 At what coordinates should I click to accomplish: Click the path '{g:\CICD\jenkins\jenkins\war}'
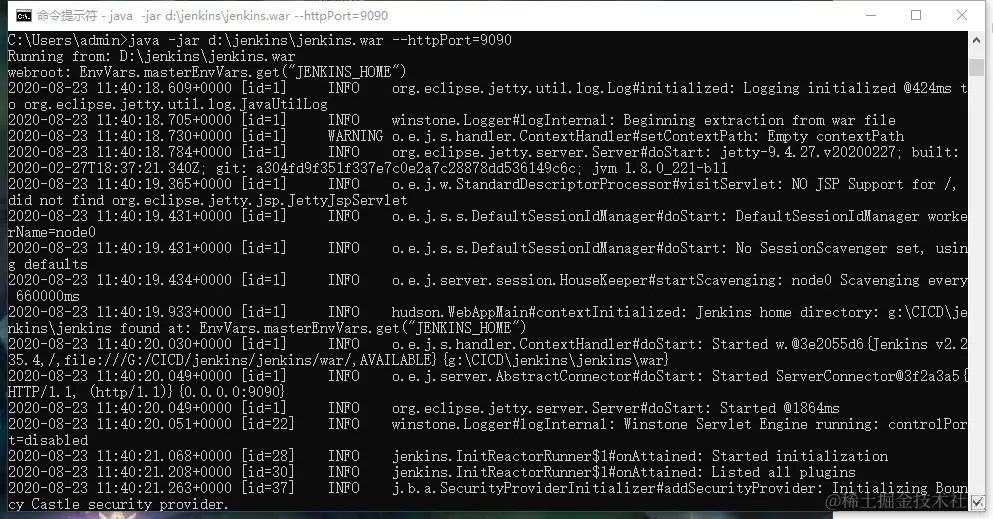556,360
